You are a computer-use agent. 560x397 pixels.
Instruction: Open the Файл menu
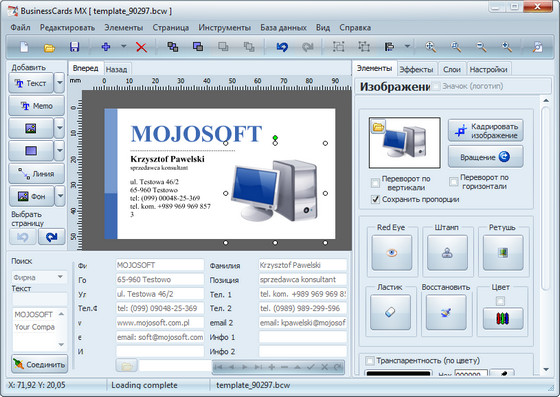tap(20, 27)
